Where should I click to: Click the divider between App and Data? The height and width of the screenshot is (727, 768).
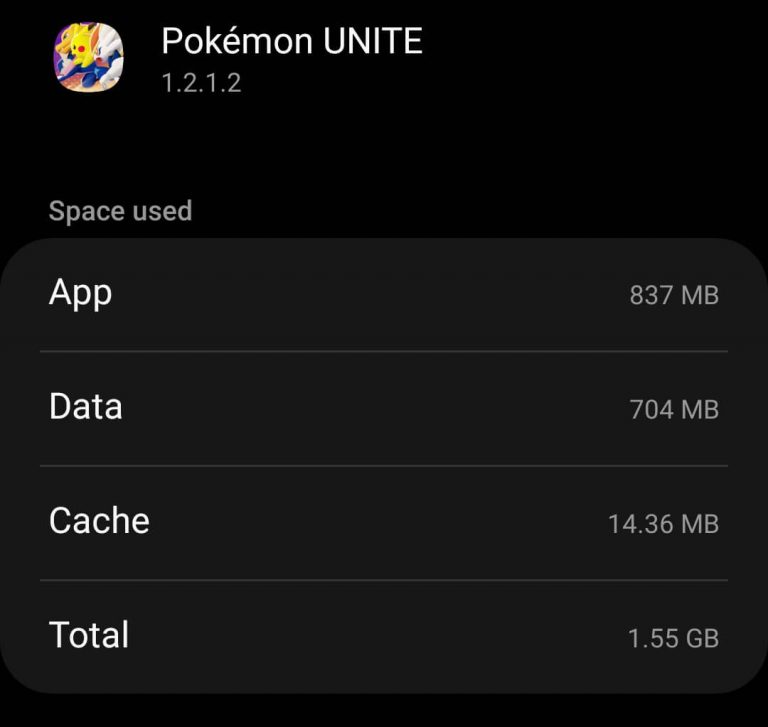(x=384, y=351)
